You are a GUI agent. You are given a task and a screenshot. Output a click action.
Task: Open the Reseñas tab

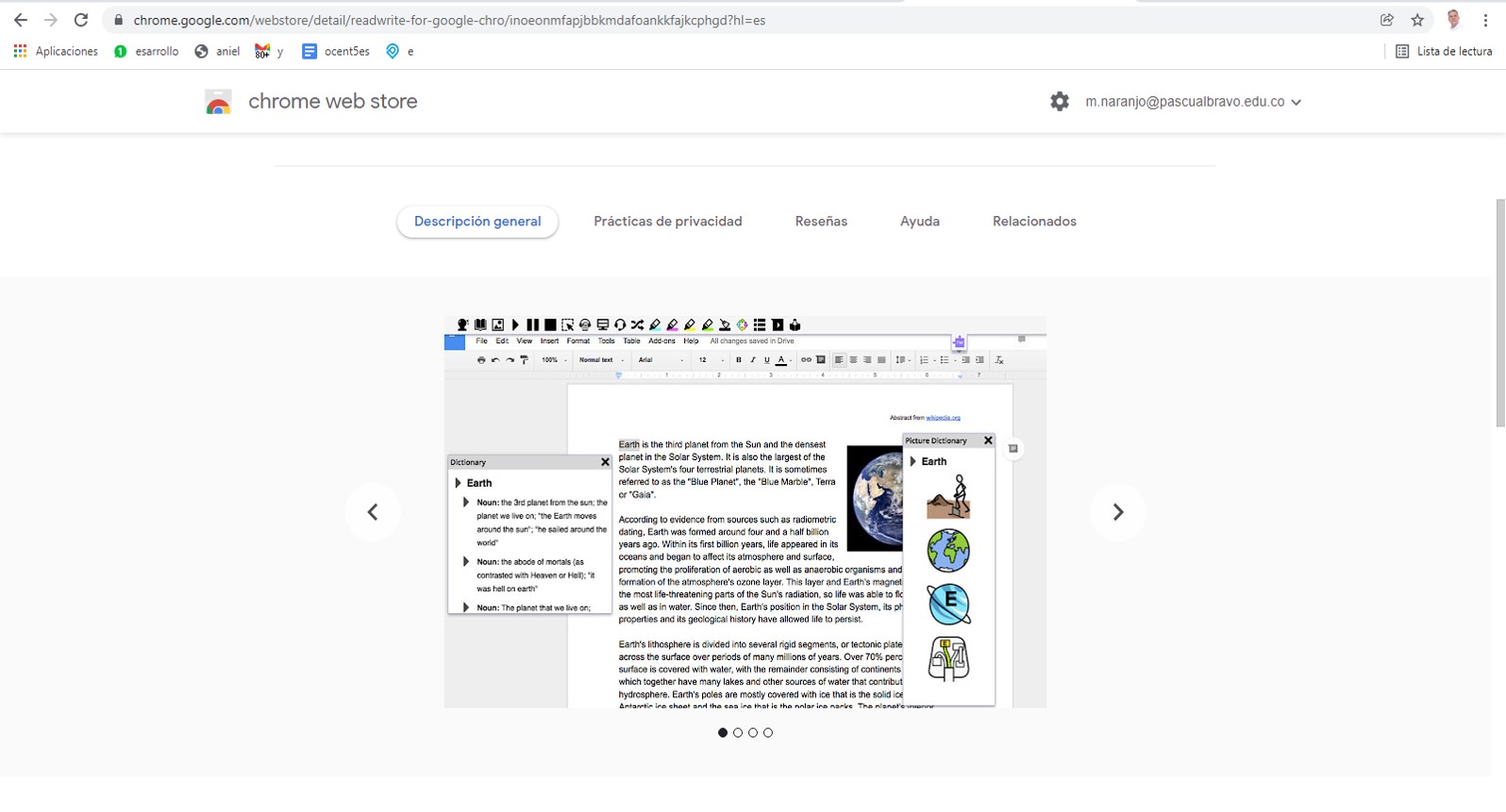[x=821, y=222]
